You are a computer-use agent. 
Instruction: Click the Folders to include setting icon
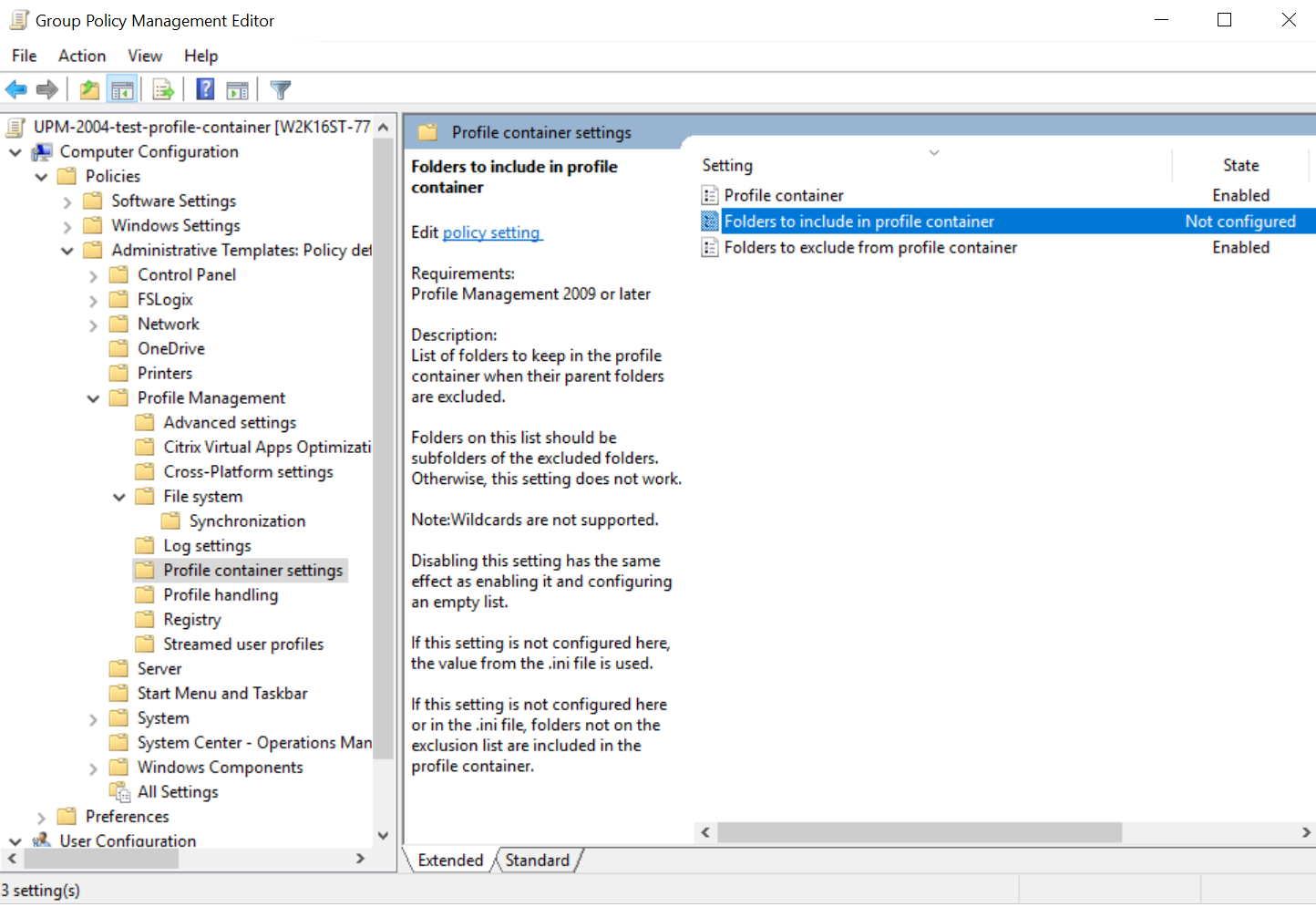click(710, 222)
